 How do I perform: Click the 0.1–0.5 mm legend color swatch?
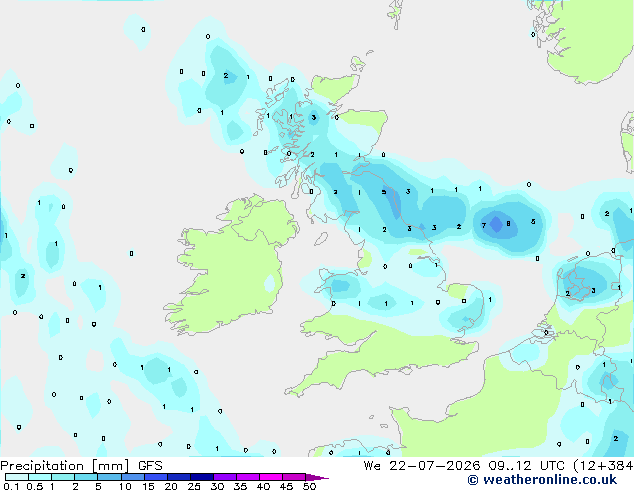point(17,477)
